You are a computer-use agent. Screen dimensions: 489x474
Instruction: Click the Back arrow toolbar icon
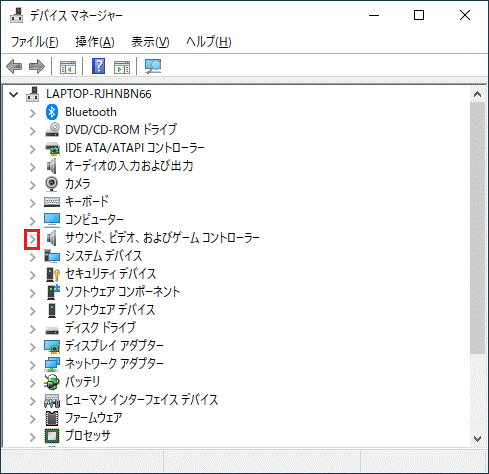click(x=14, y=66)
